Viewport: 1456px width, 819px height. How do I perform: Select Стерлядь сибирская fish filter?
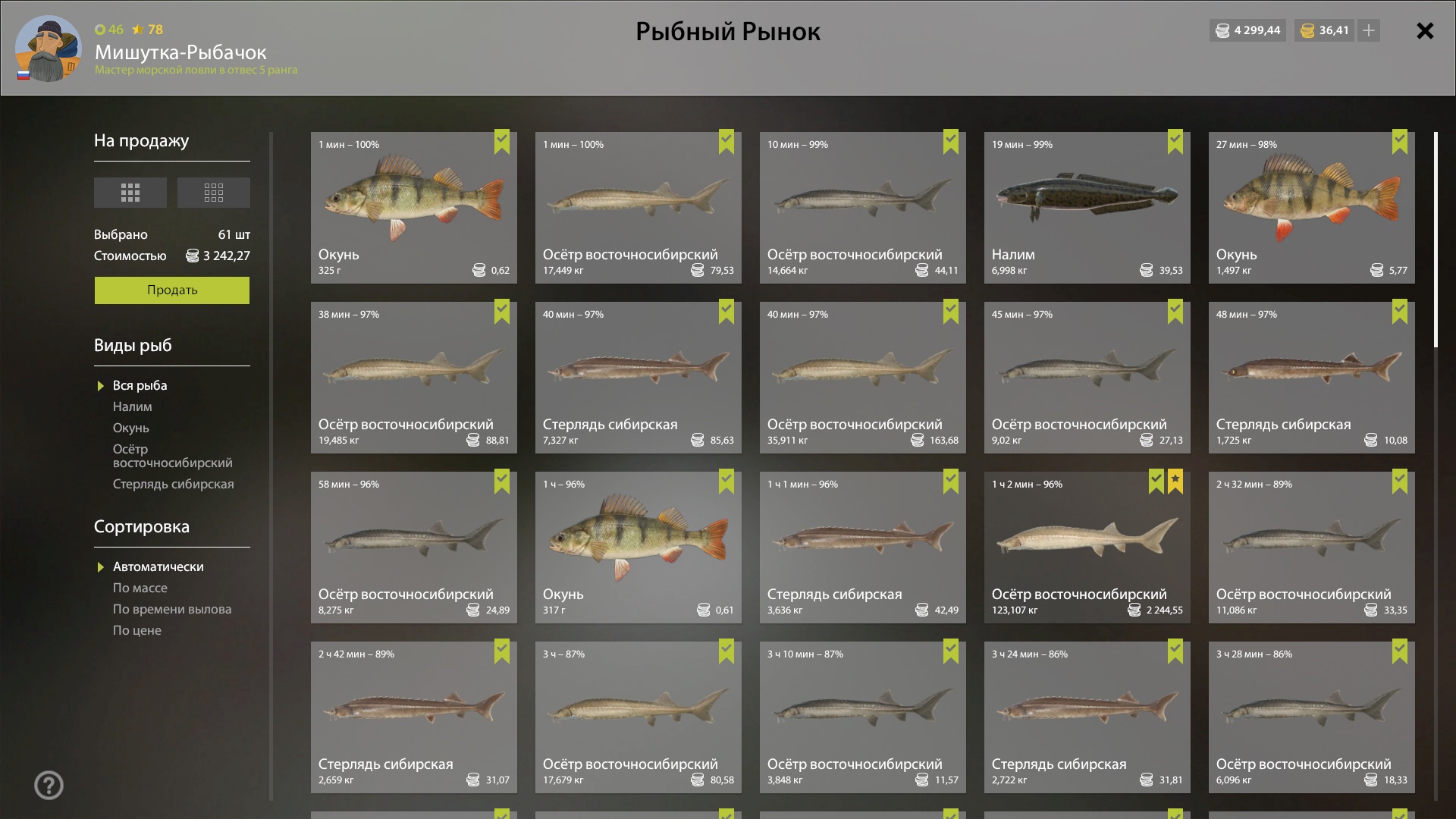tap(174, 484)
